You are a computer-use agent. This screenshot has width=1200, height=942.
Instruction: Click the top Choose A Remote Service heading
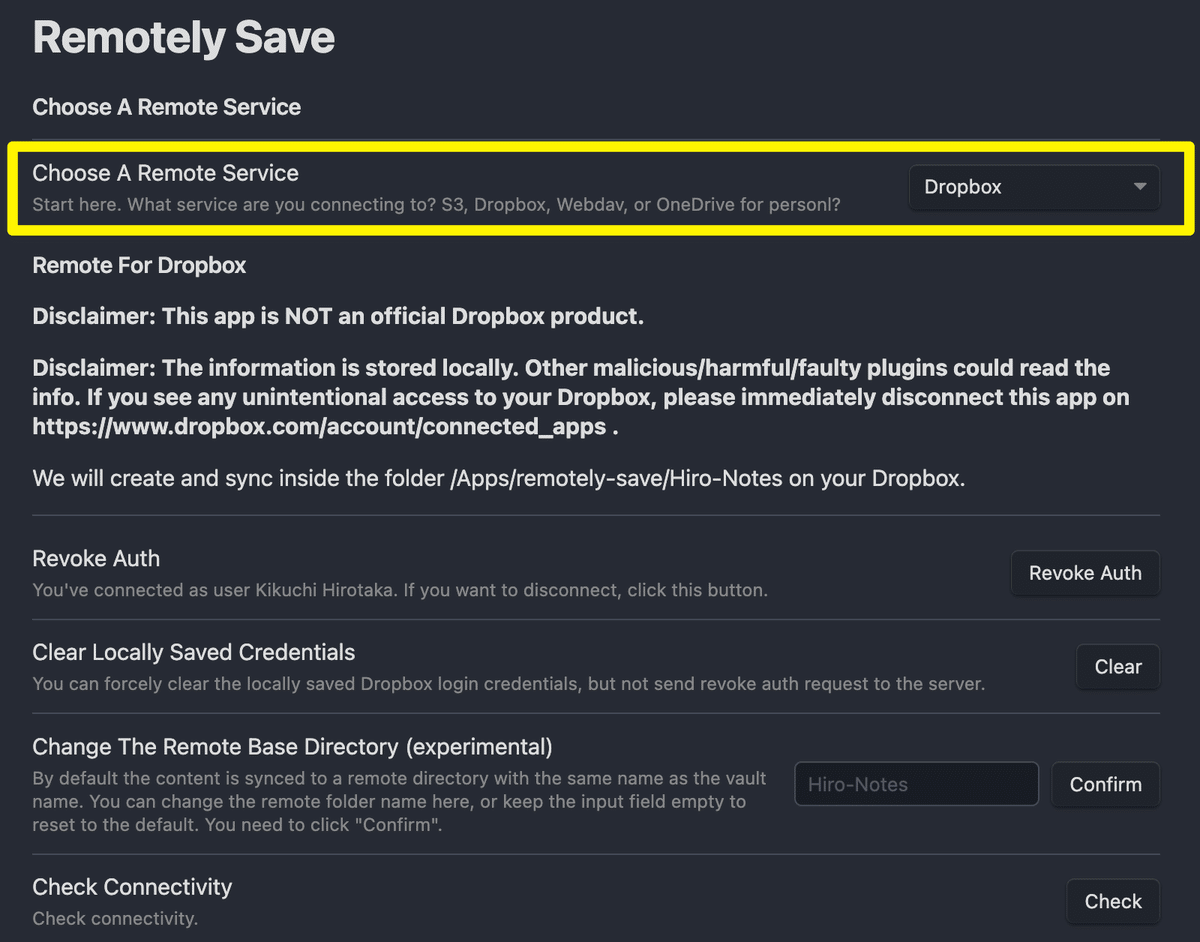pos(166,107)
